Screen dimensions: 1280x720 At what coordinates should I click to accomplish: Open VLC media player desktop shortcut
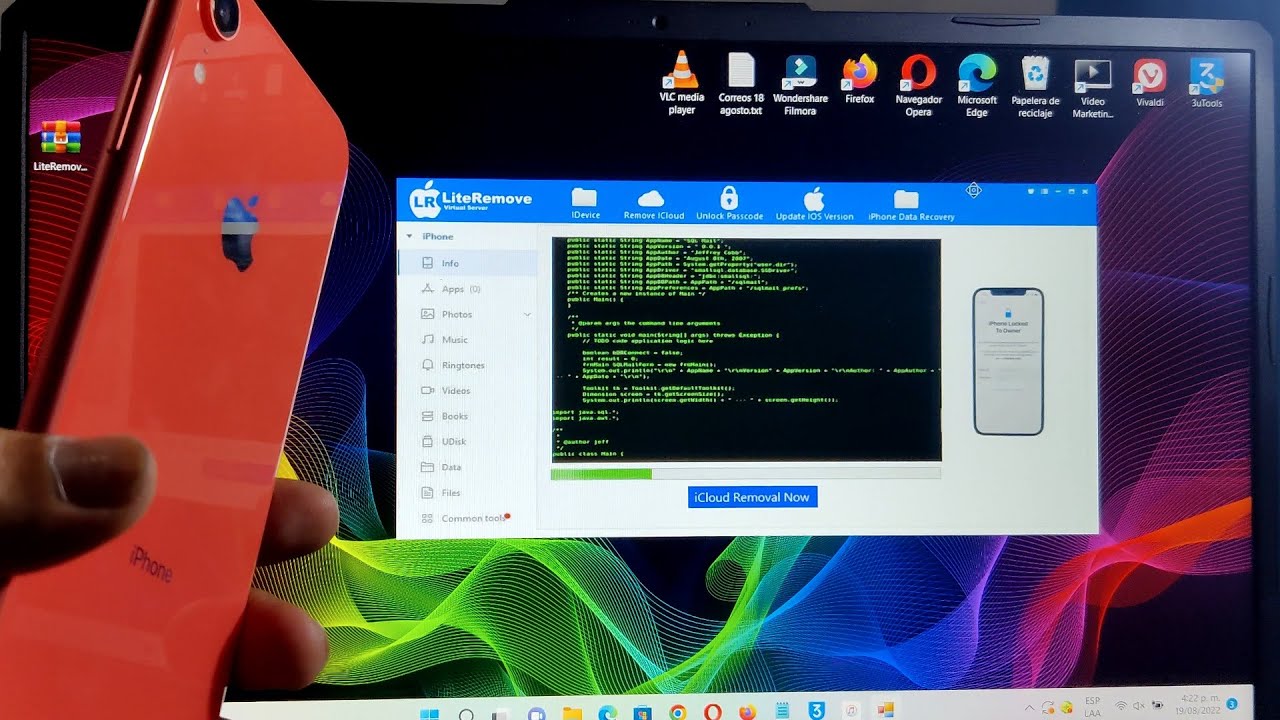coord(682,82)
